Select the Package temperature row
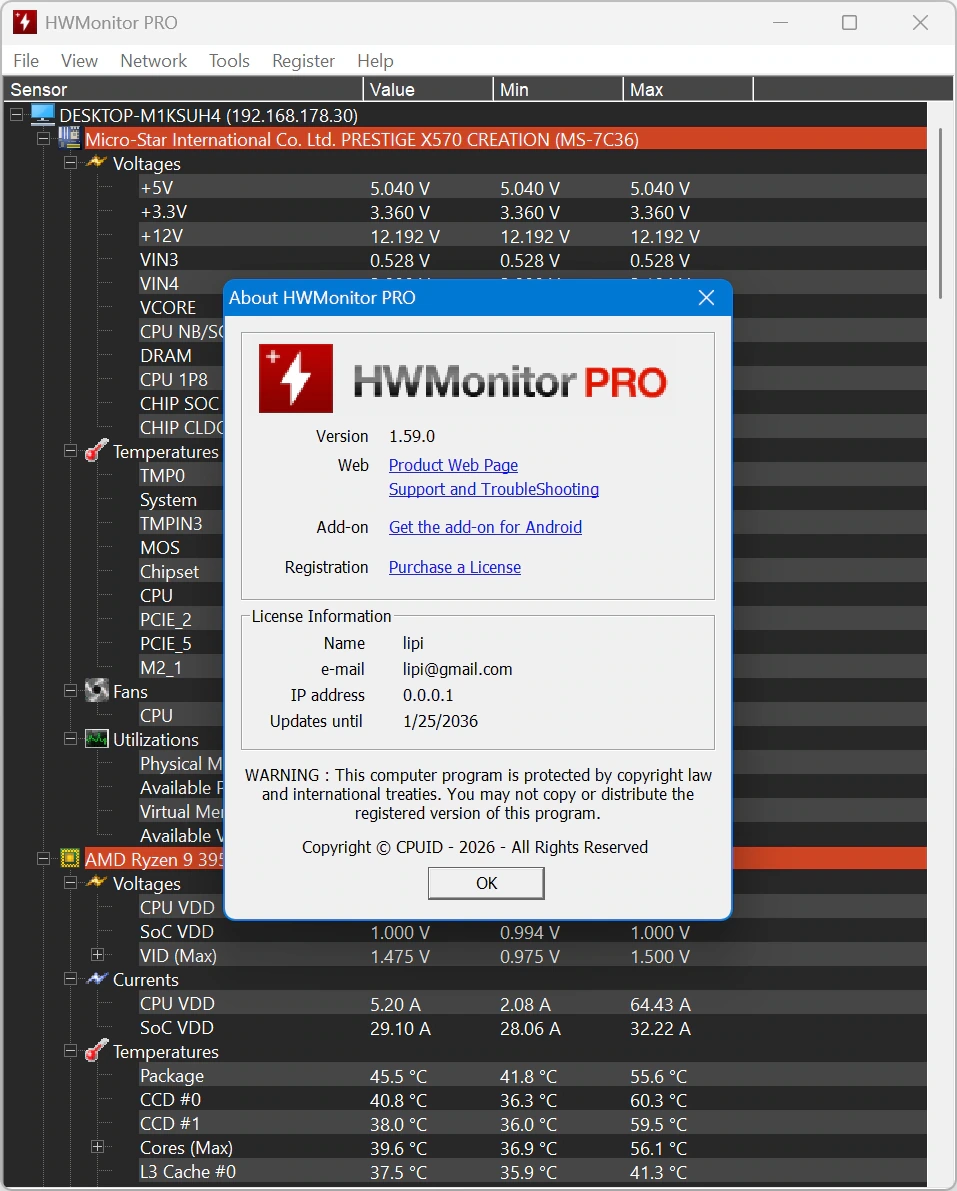Image resolution: width=957 pixels, height=1191 pixels. pos(532,1076)
